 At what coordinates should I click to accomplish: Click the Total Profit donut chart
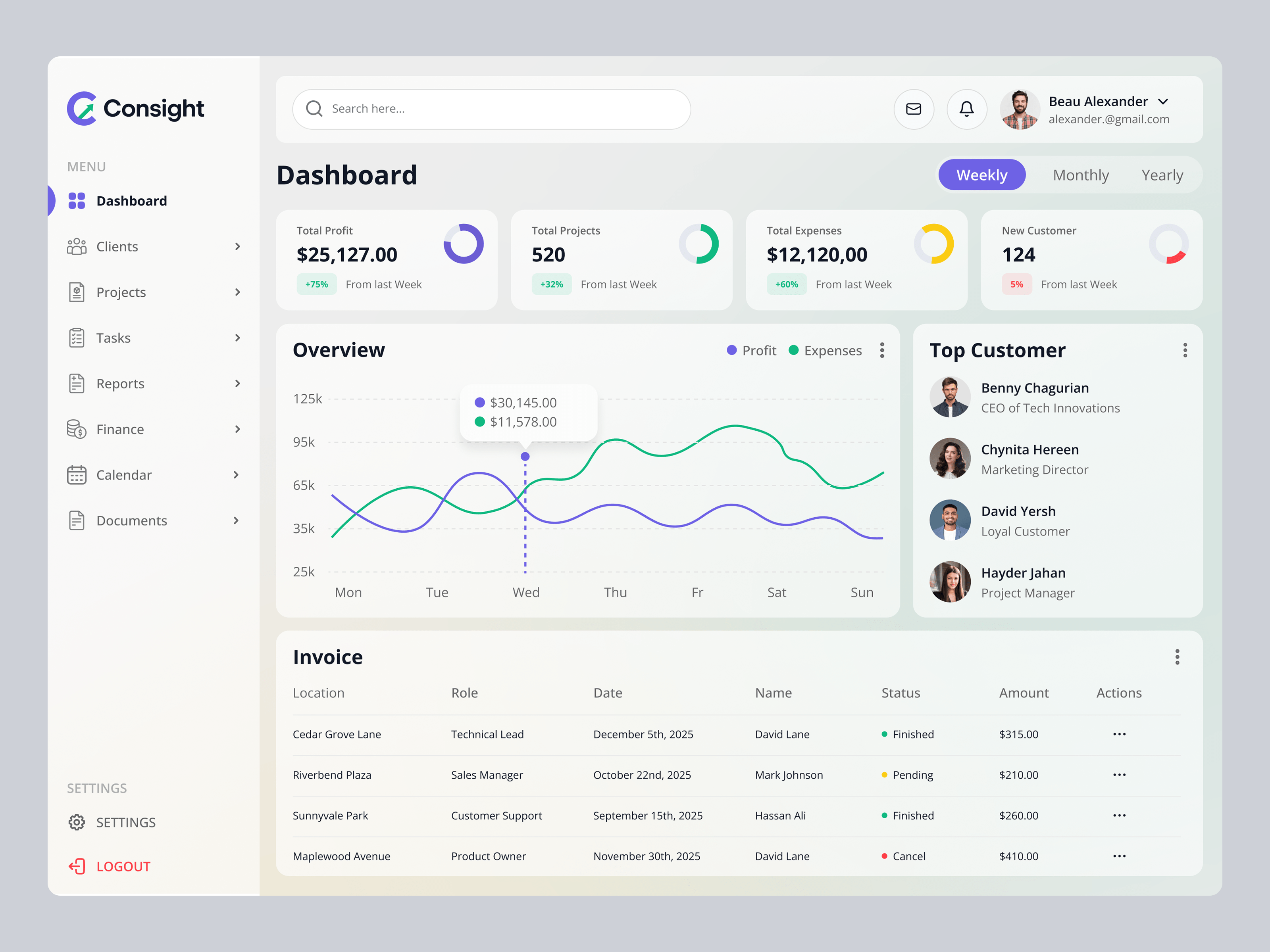click(x=463, y=243)
